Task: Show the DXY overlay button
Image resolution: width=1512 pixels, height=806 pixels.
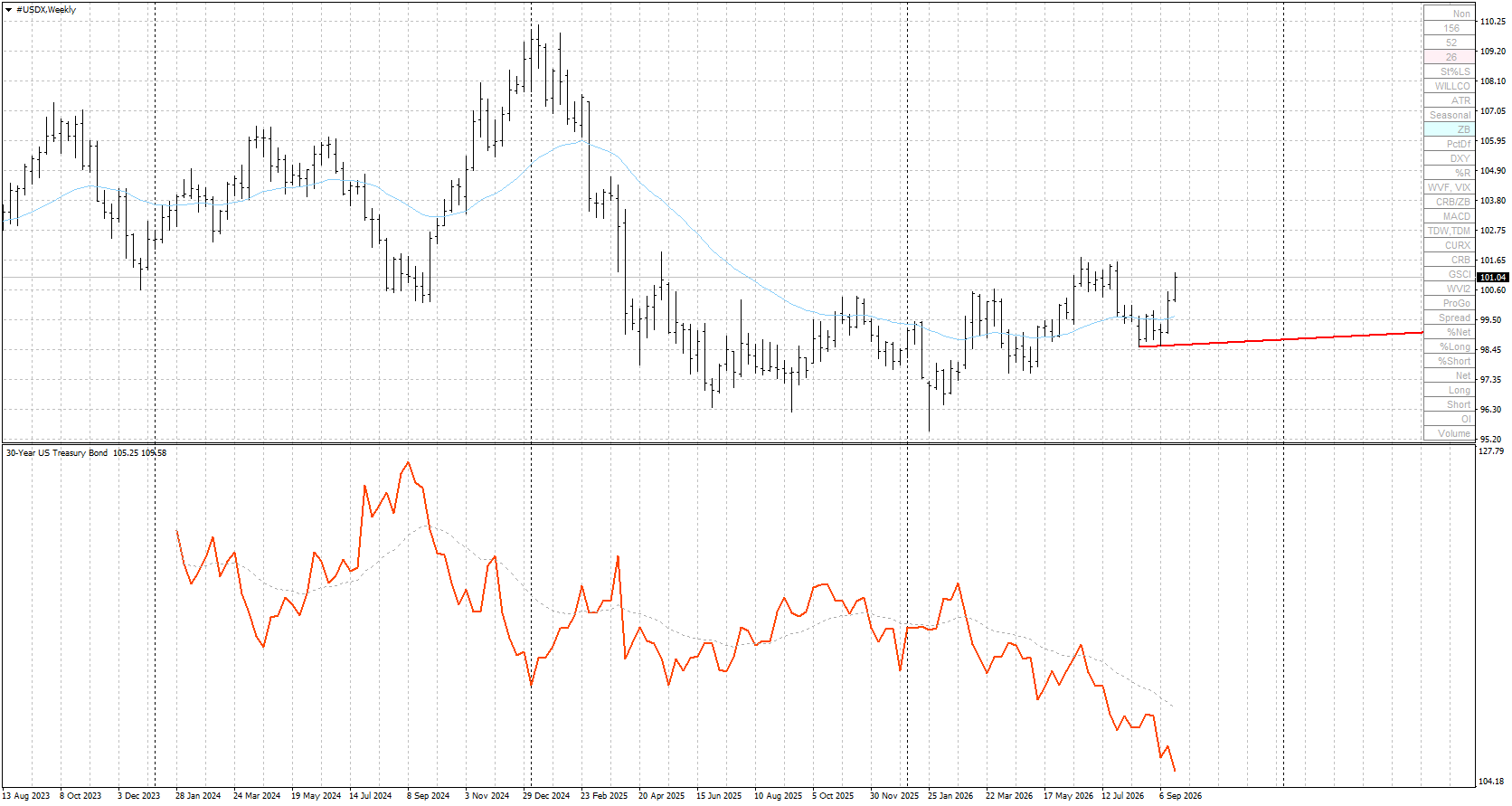Action: point(1449,158)
